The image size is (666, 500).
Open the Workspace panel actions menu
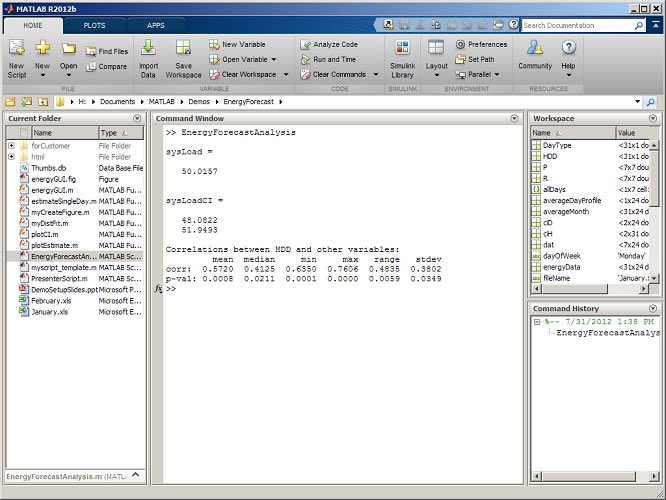pos(653,119)
